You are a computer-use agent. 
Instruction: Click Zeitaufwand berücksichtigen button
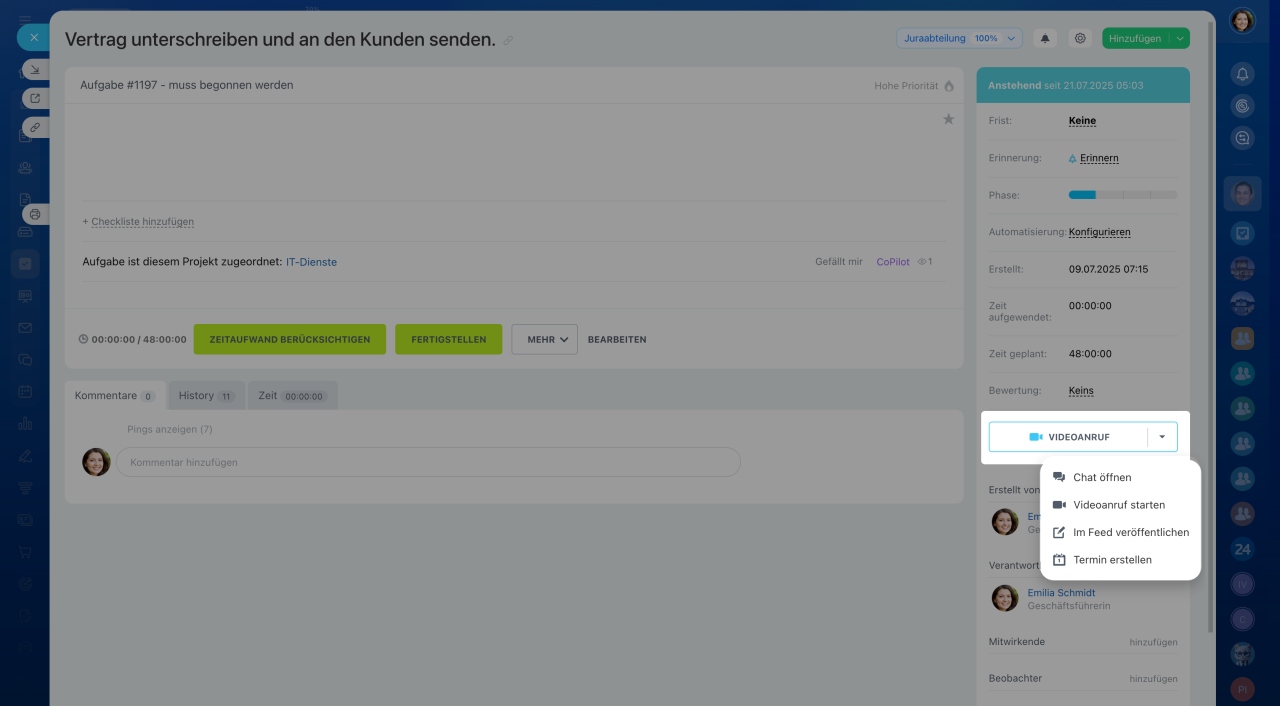click(290, 339)
